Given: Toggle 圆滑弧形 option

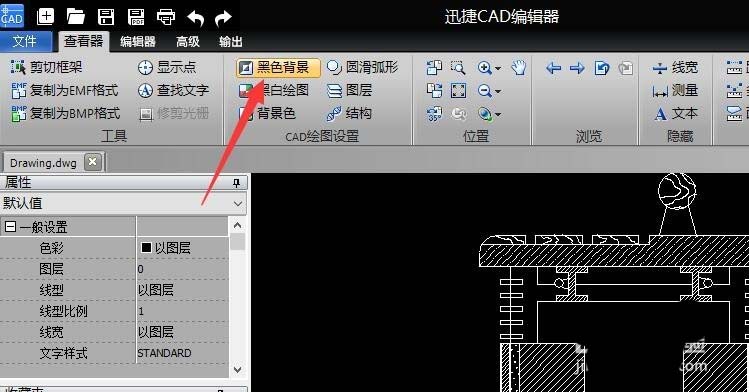Looking at the screenshot, I should point(362,67).
